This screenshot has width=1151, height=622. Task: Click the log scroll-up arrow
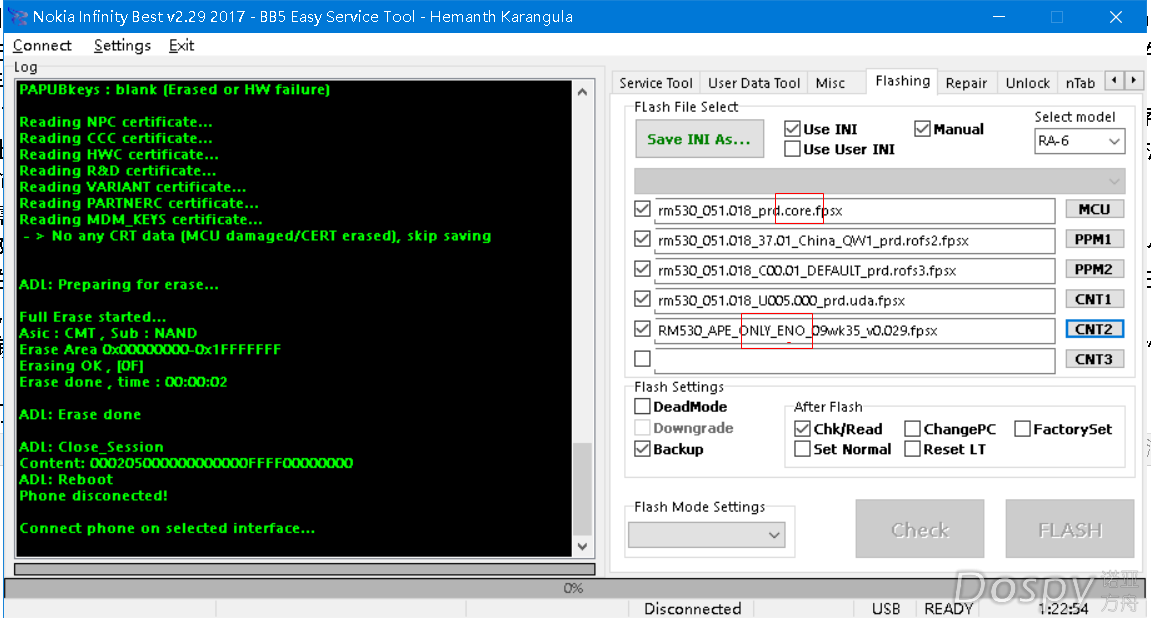click(582, 93)
